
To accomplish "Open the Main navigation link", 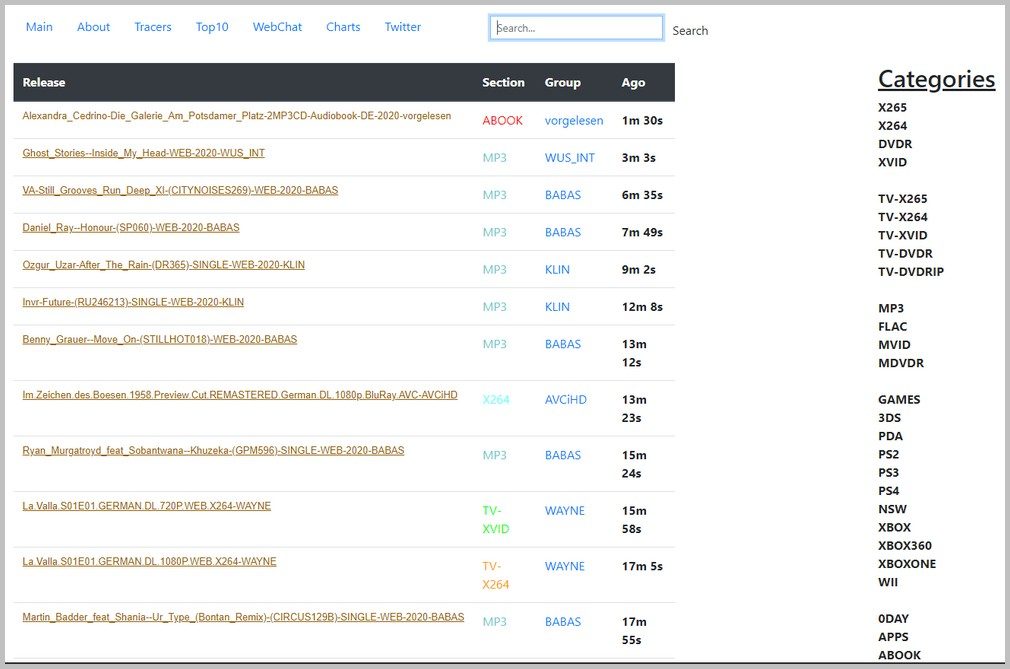I will pyautogui.click(x=39, y=27).
